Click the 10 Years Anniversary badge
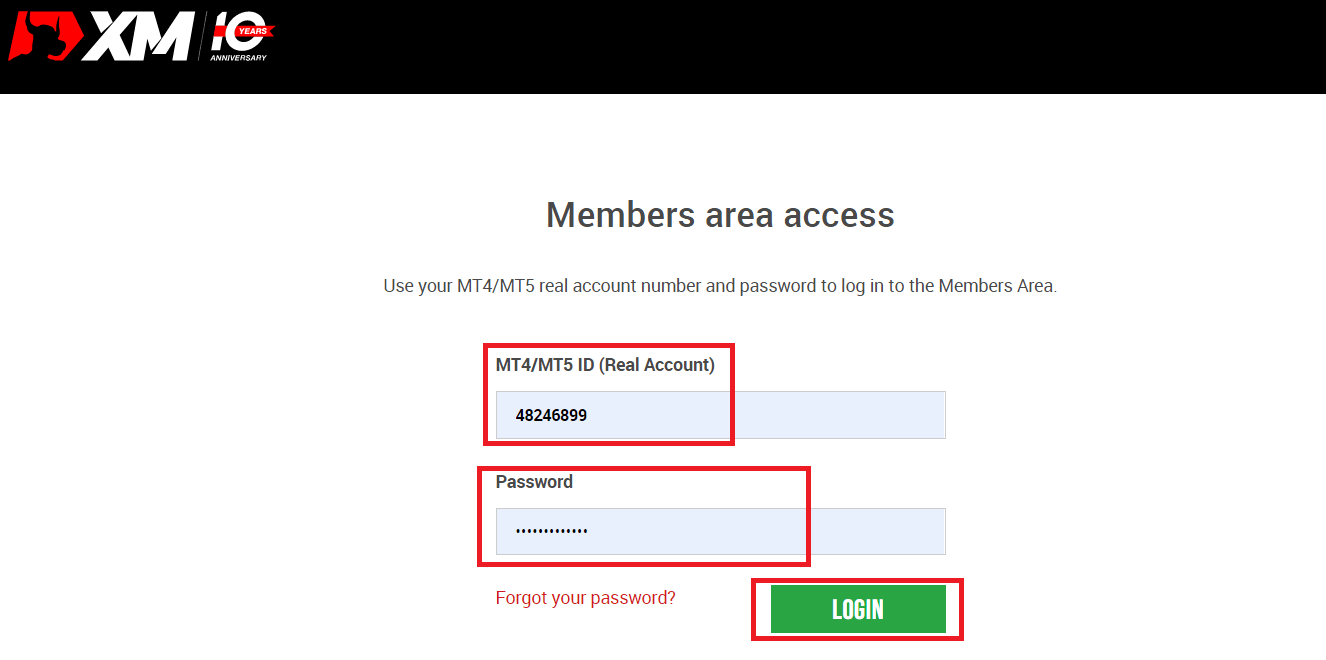 [x=238, y=35]
